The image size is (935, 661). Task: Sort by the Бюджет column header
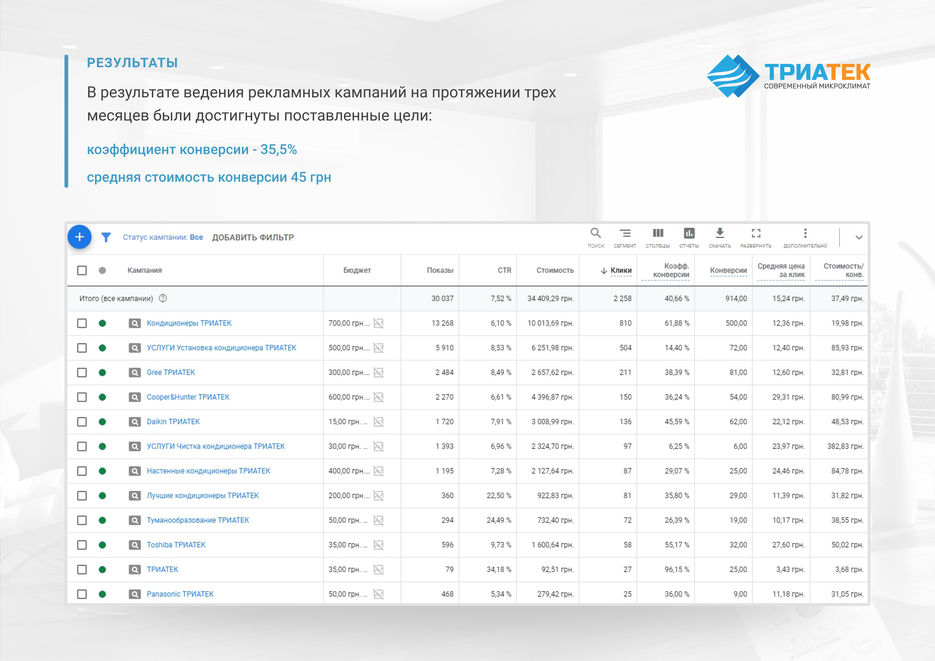357,270
